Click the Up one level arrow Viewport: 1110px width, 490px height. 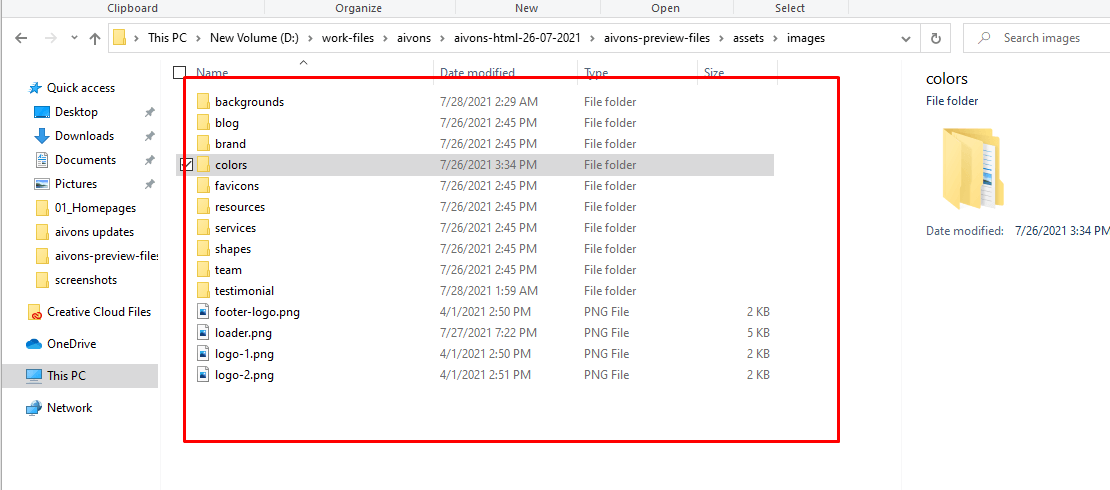tap(95, 39)
